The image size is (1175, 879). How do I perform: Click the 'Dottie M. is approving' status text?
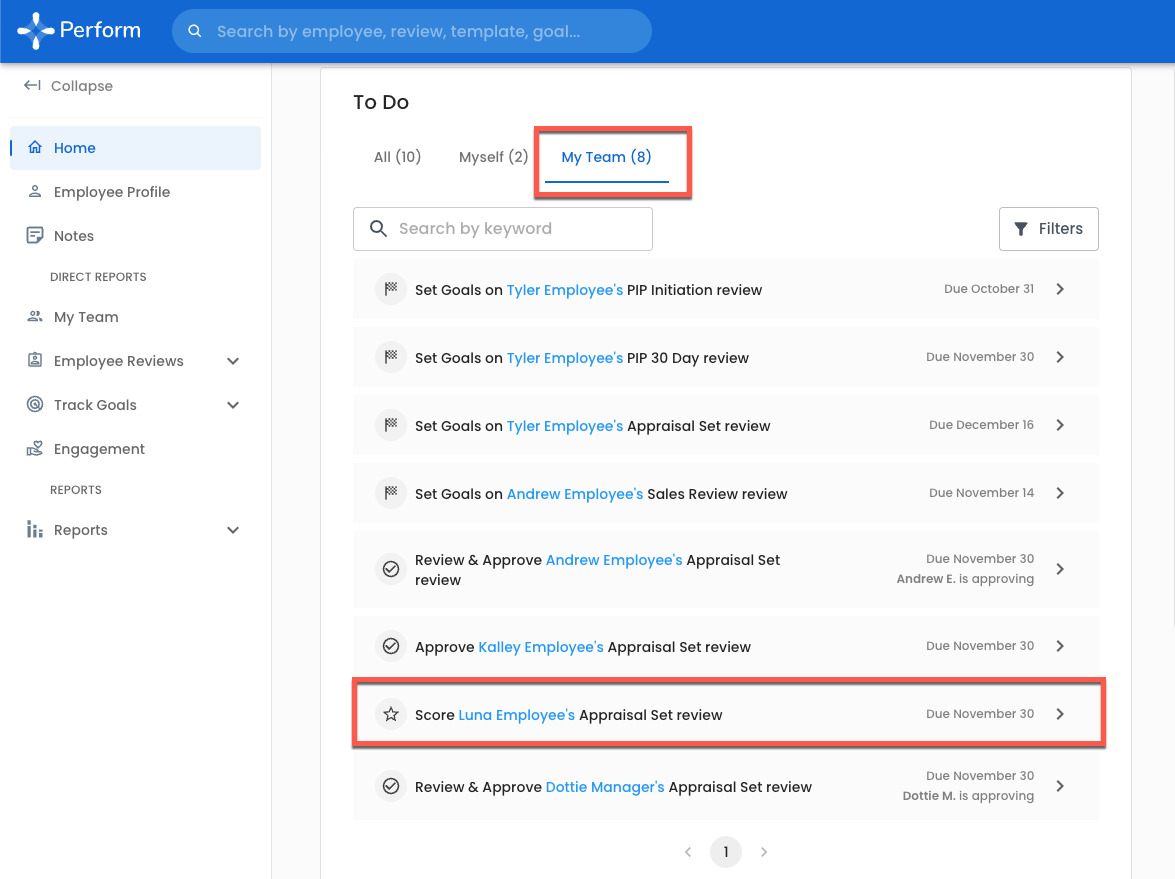(967, 795)
